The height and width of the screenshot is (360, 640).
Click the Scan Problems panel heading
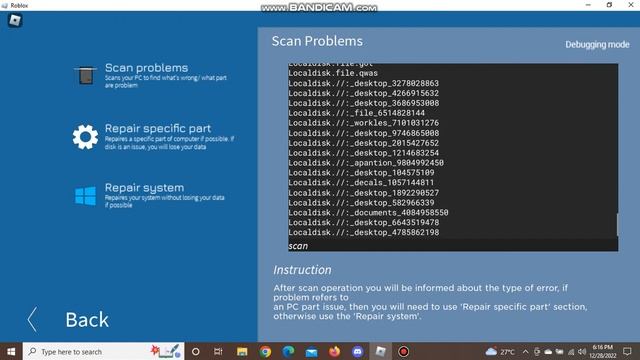(317, 41)
